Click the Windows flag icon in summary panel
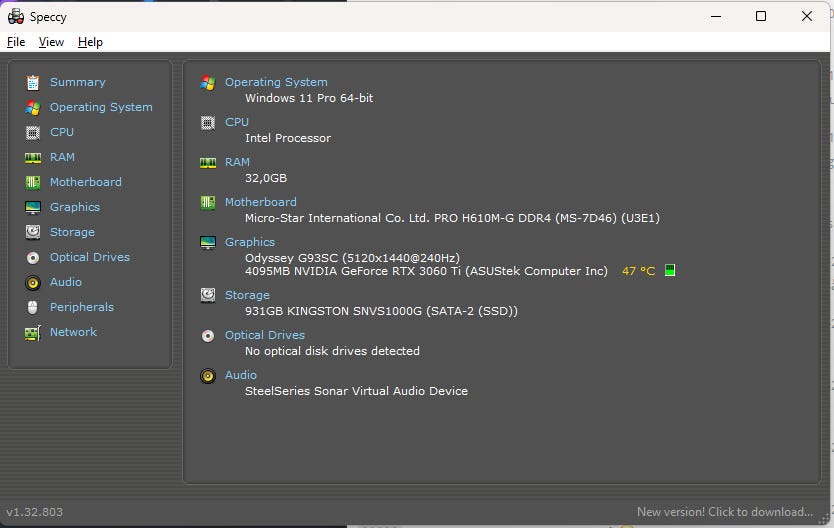 point(208,82)
